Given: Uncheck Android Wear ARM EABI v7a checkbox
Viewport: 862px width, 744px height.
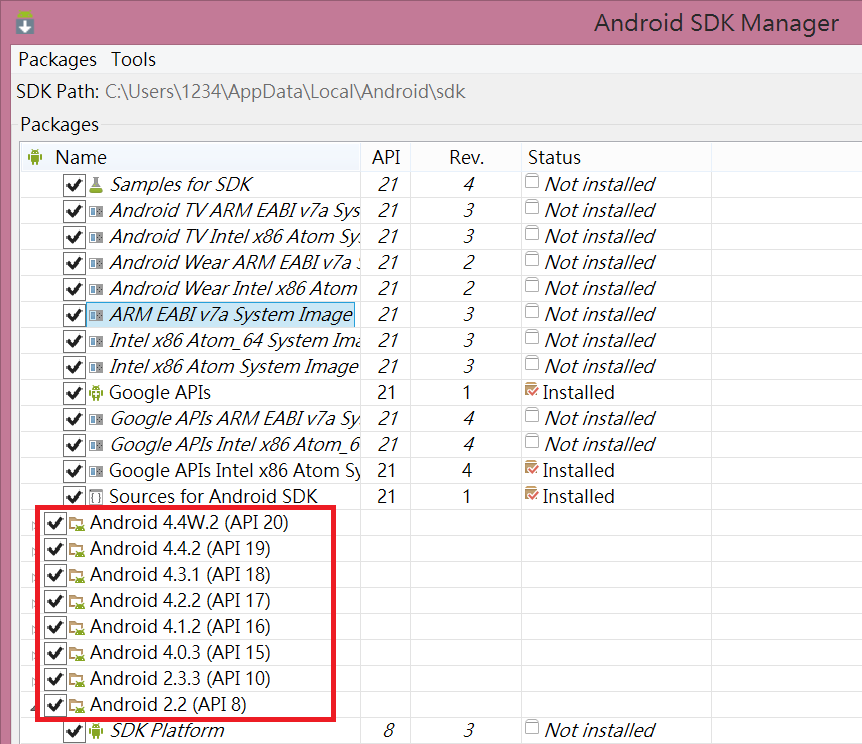Looking at the screenshot, I should coord(74,263).
